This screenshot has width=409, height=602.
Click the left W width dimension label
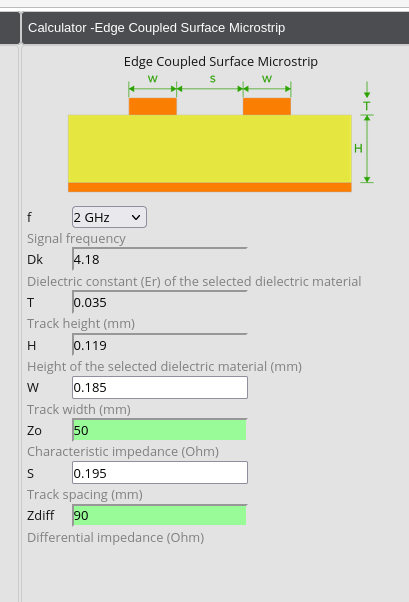coord(152,79)
